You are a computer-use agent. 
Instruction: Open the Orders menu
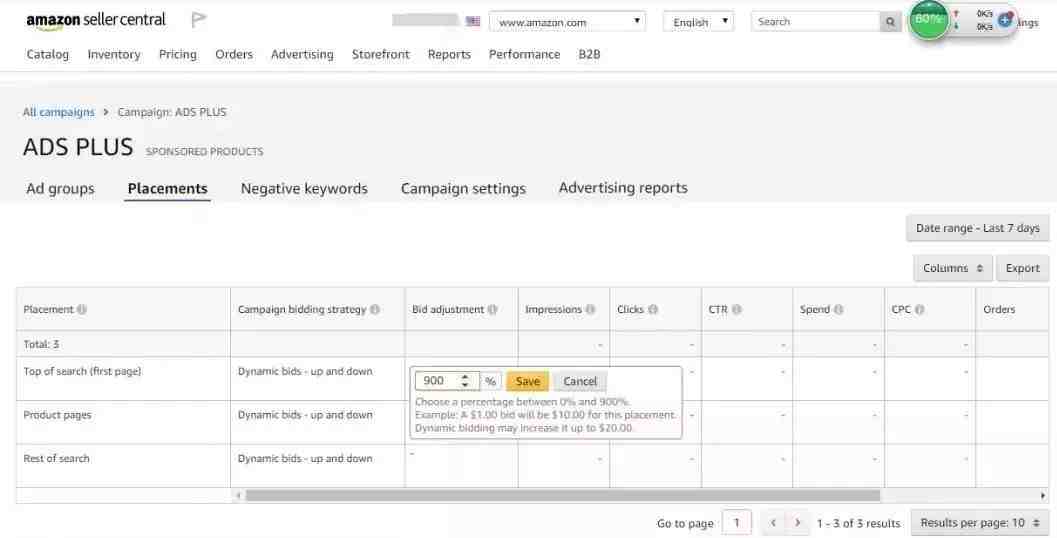(x=234, y=55)
